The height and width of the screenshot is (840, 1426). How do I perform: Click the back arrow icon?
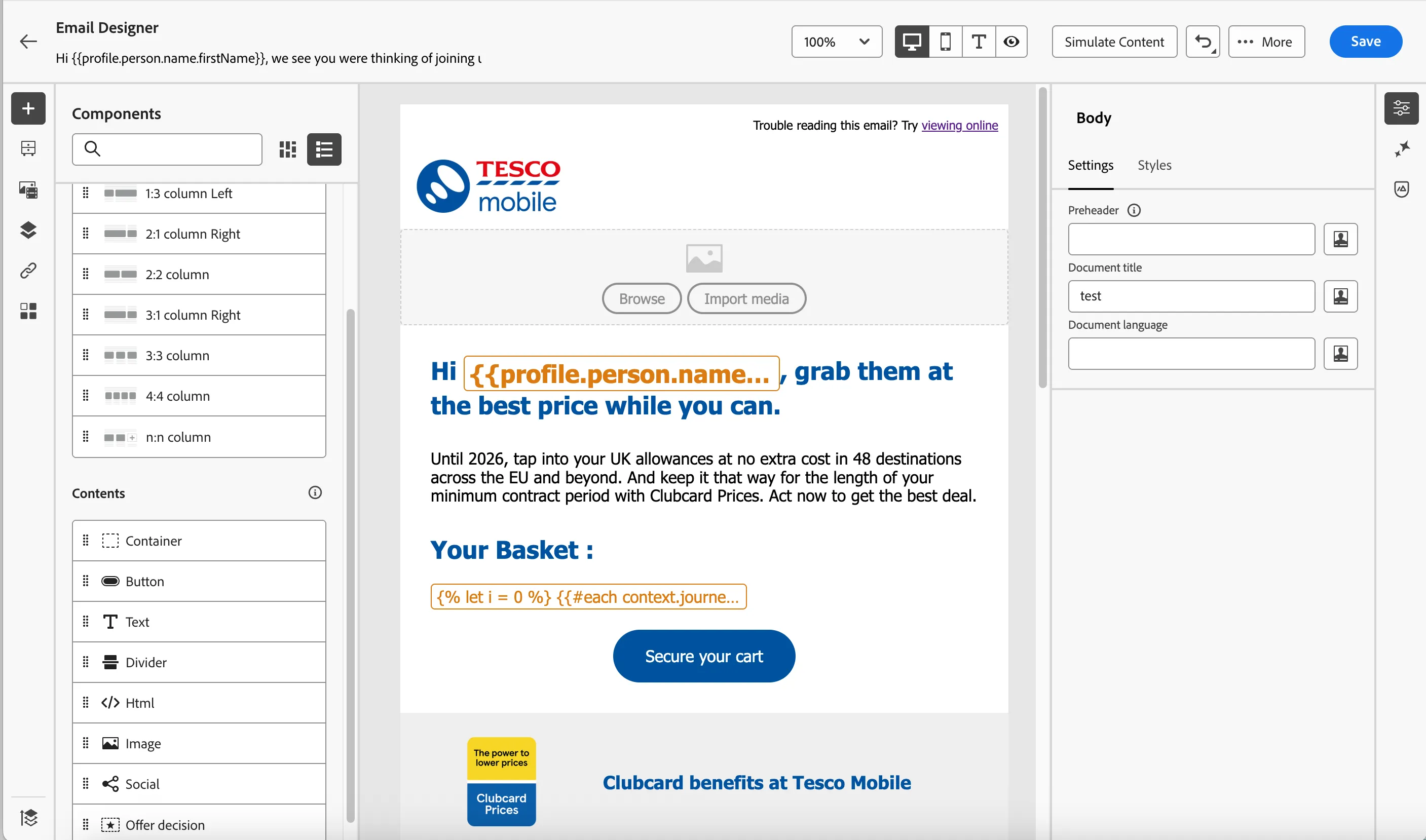[28, 42]
